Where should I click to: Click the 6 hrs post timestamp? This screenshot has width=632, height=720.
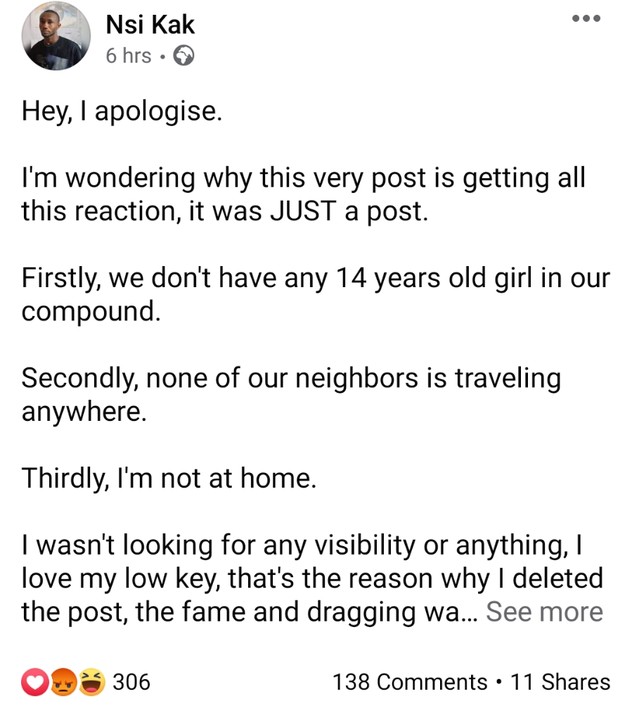[128, 56]
